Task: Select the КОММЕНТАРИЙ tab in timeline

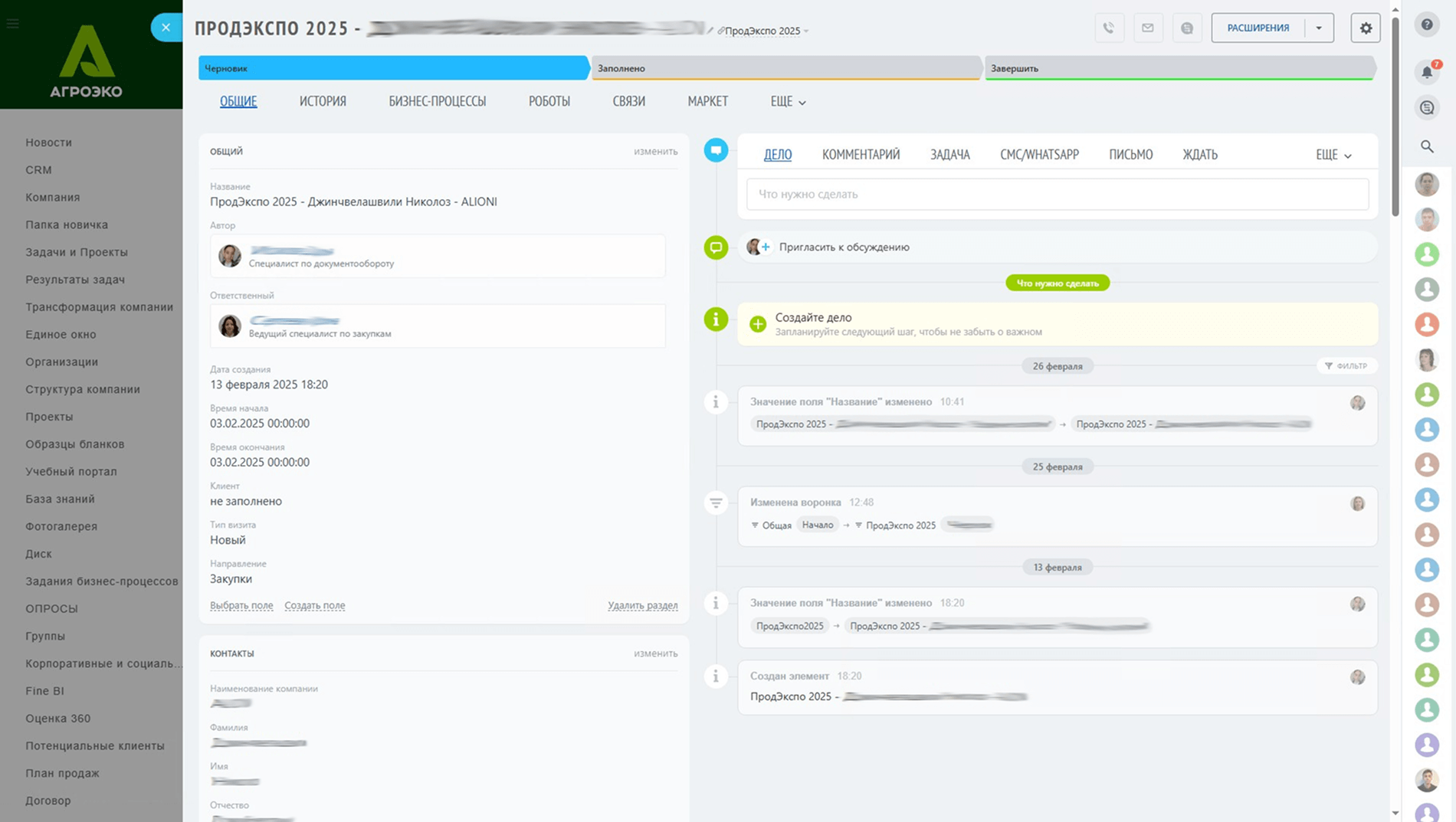Action: 861,154
